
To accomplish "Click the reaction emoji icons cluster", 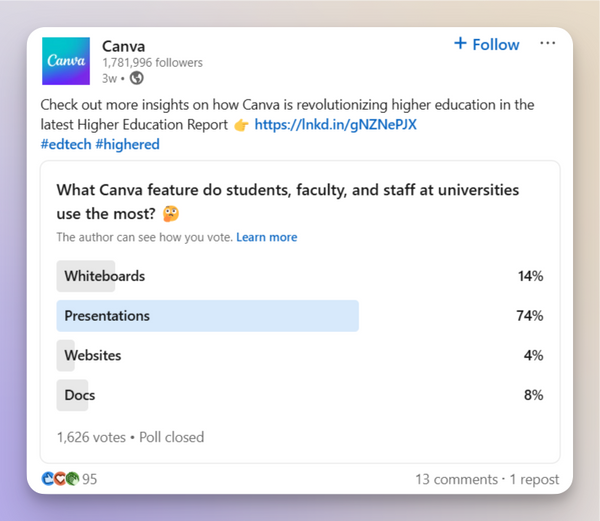I will (x=60, y=479).
